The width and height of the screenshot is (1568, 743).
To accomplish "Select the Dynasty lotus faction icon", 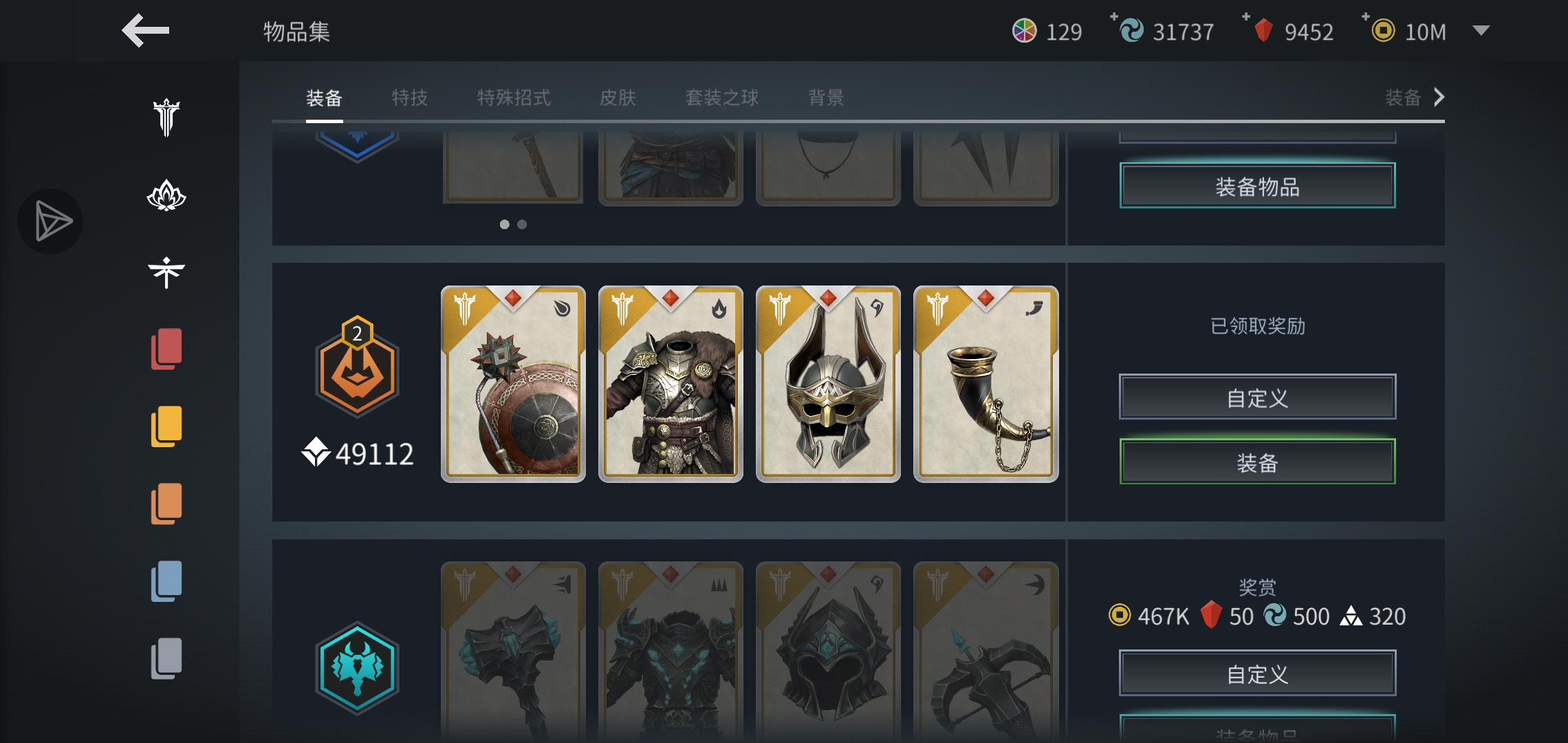I will coord(166,195).
